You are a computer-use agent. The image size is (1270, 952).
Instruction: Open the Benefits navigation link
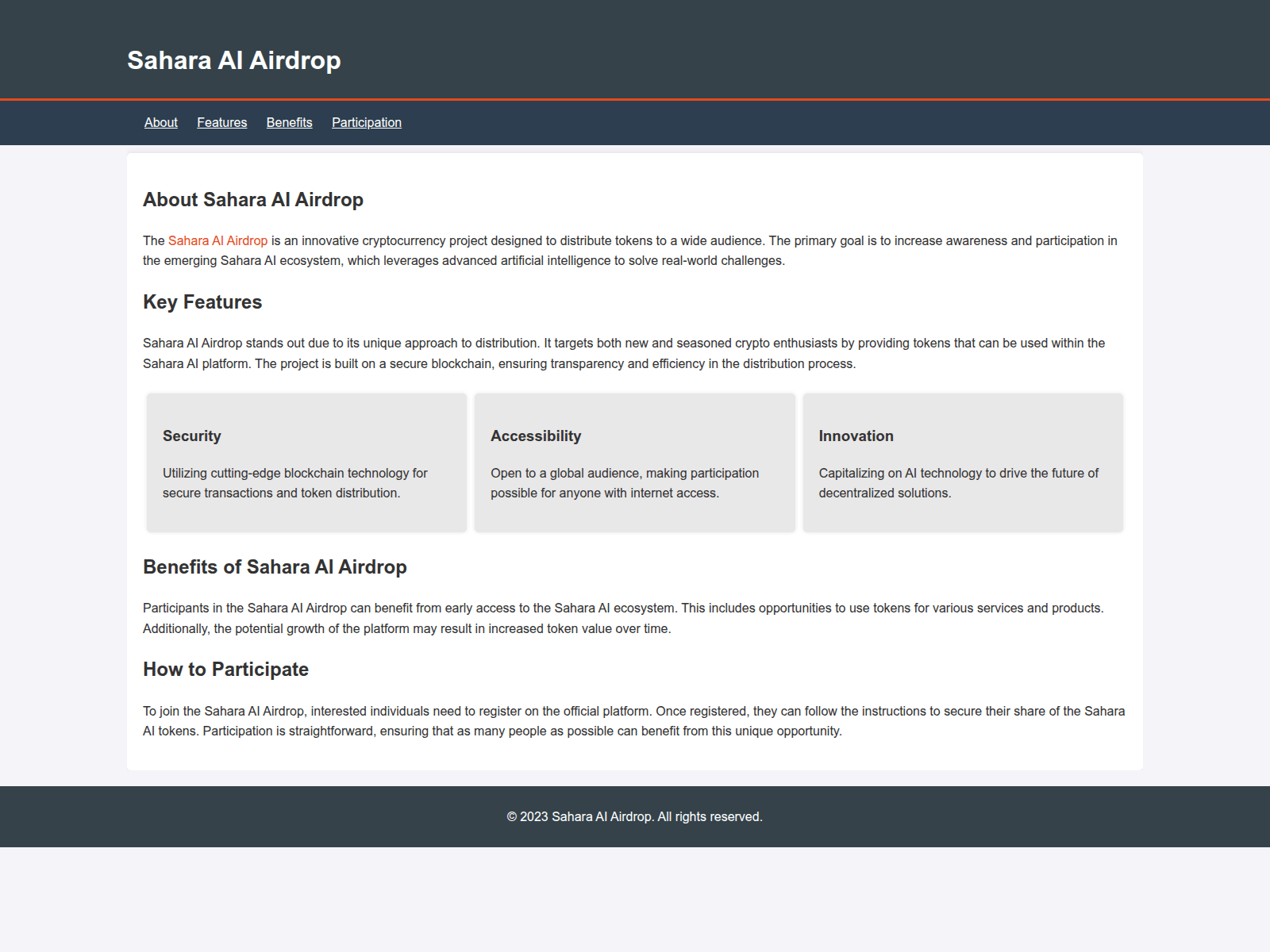point(289,122)
